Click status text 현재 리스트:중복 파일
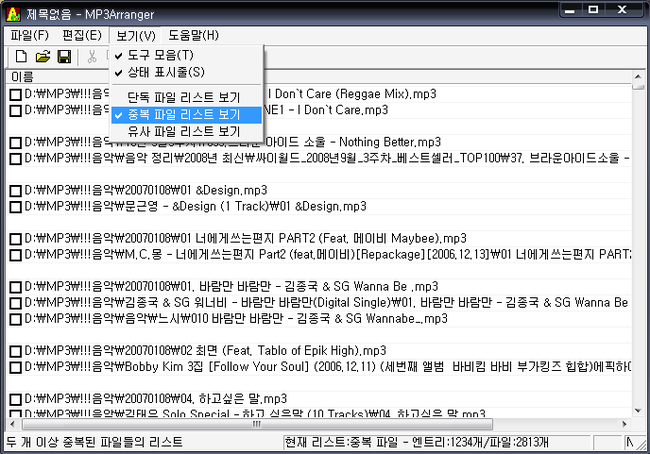 (341, 443)
